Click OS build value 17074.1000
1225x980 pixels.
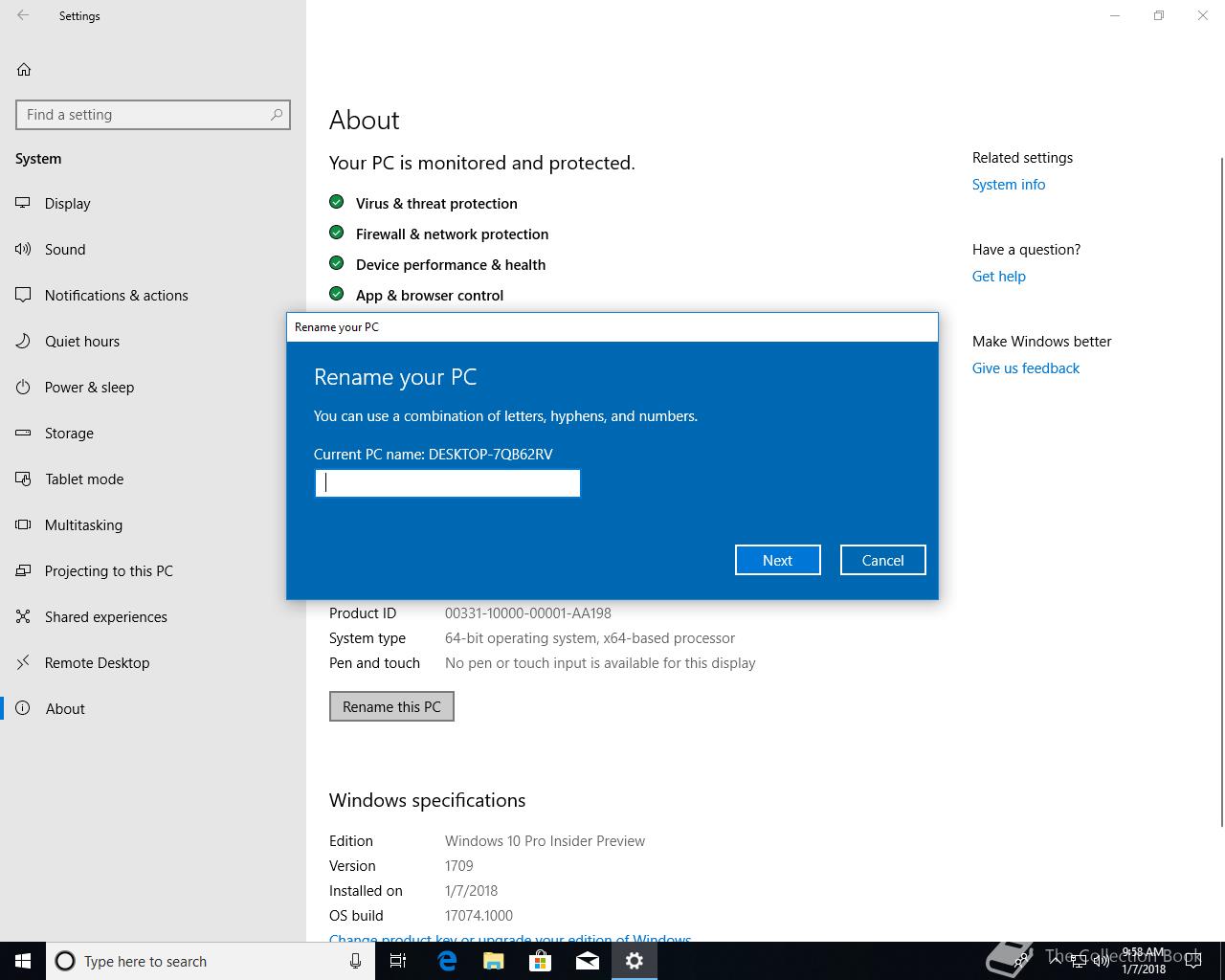point(479,915)
